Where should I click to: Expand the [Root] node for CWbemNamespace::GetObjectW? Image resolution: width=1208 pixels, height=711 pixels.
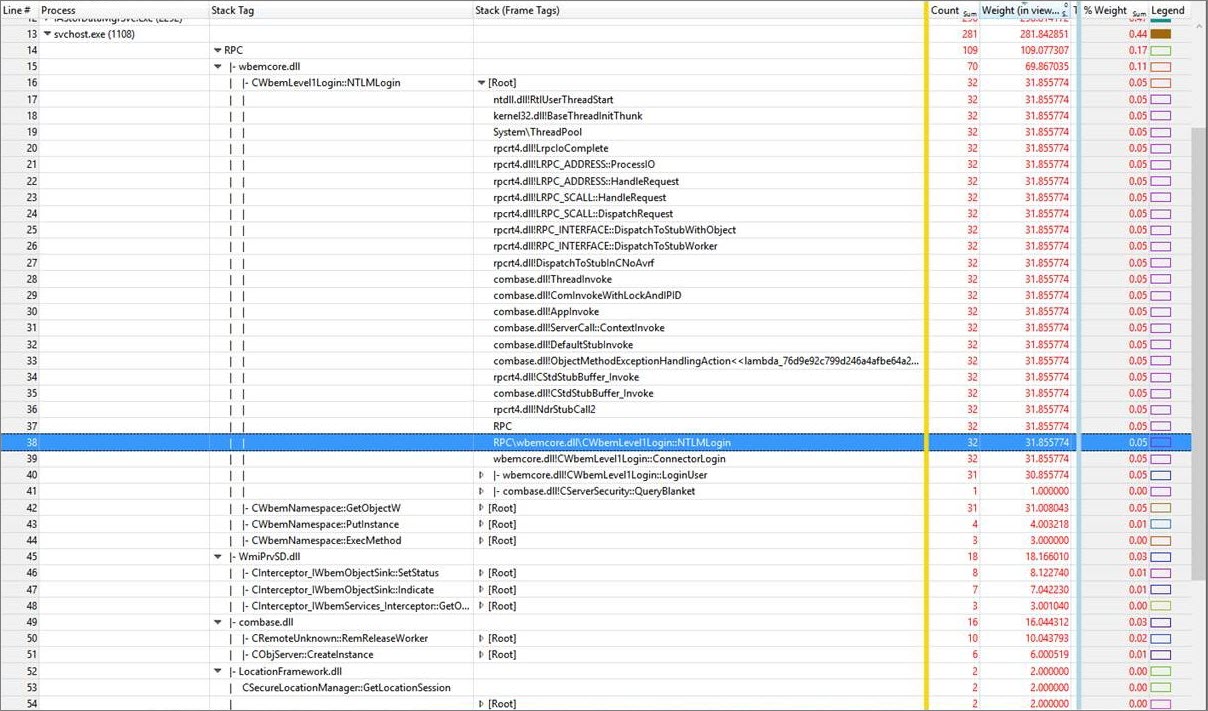point(481,507)
